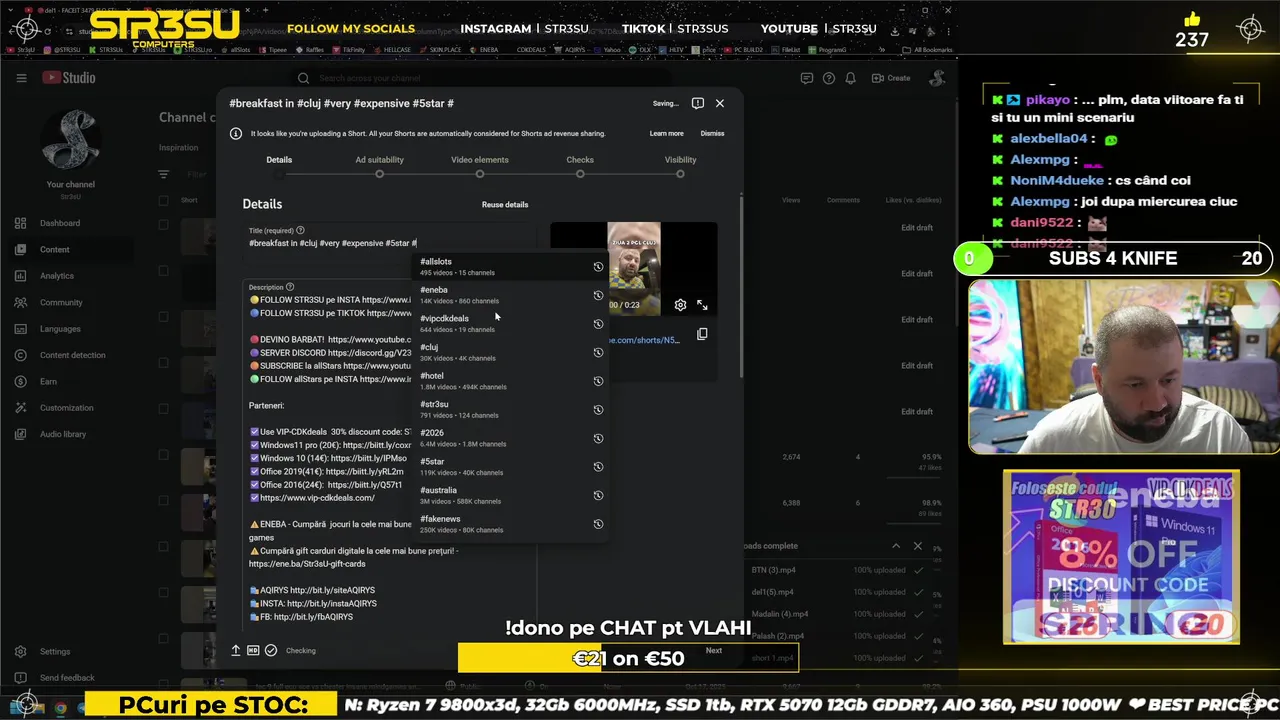The height and width of the screenshot is (720, 1280).
Task: Click the Description help question mark icon
Action: click(x=290, y=287)
